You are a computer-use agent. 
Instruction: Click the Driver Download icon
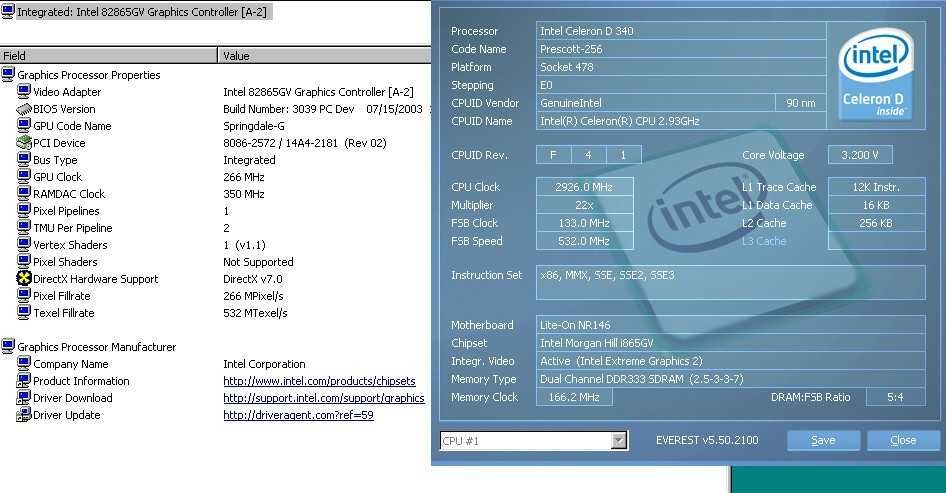point(24,398)
